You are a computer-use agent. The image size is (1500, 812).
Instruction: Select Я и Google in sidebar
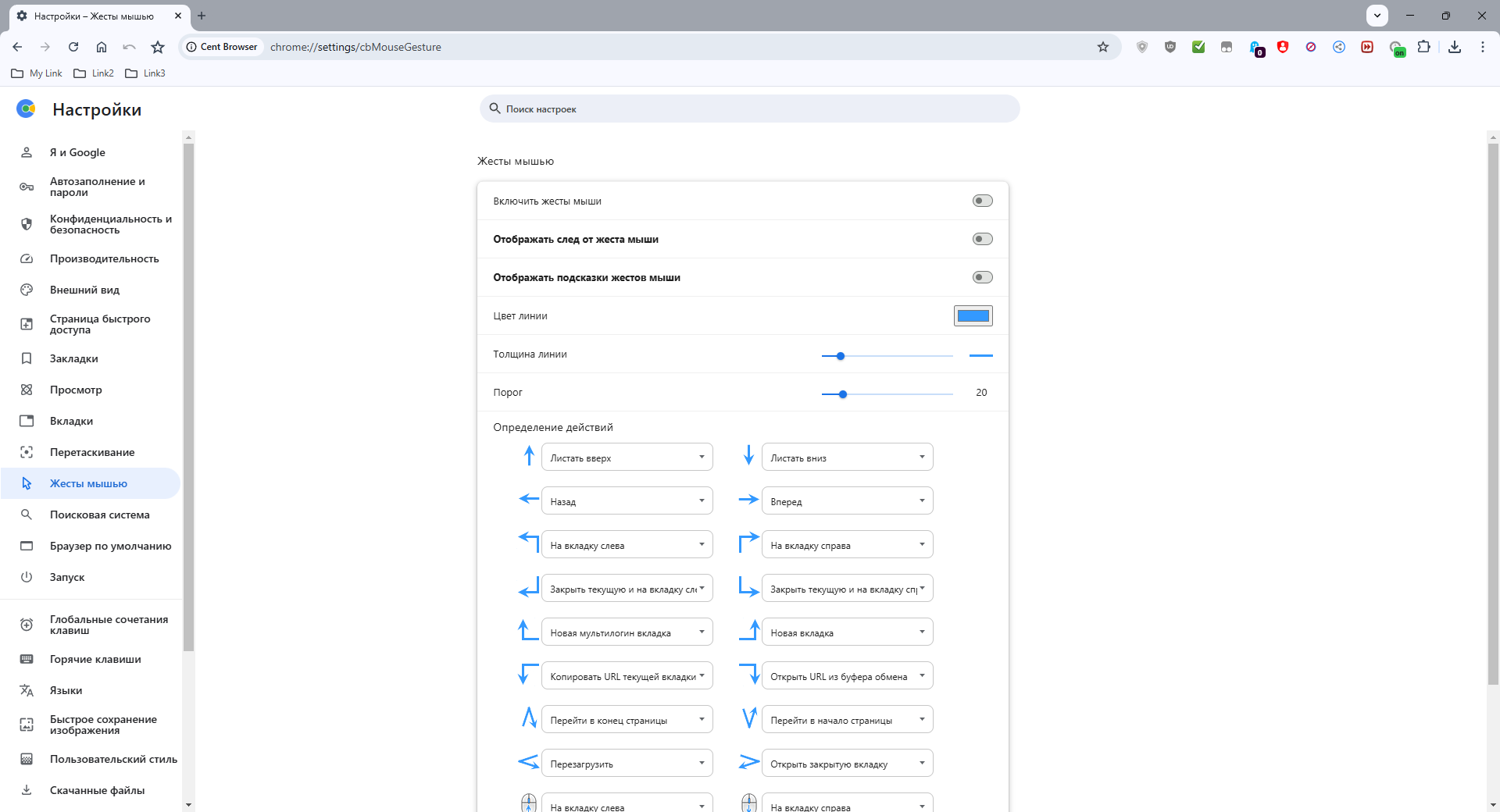pos(91,152)
